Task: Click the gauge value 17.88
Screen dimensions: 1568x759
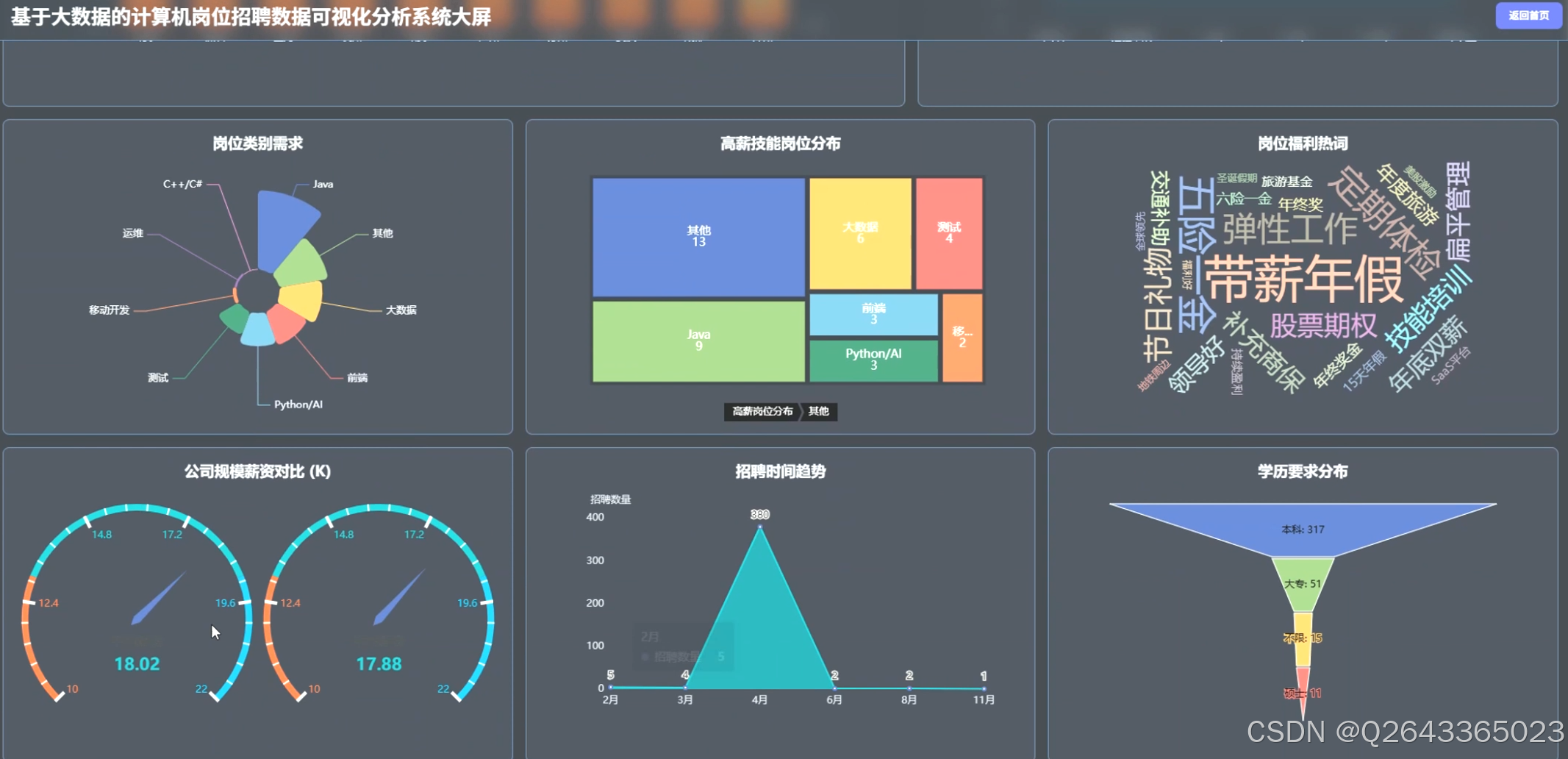Action: tap(379, 664)
